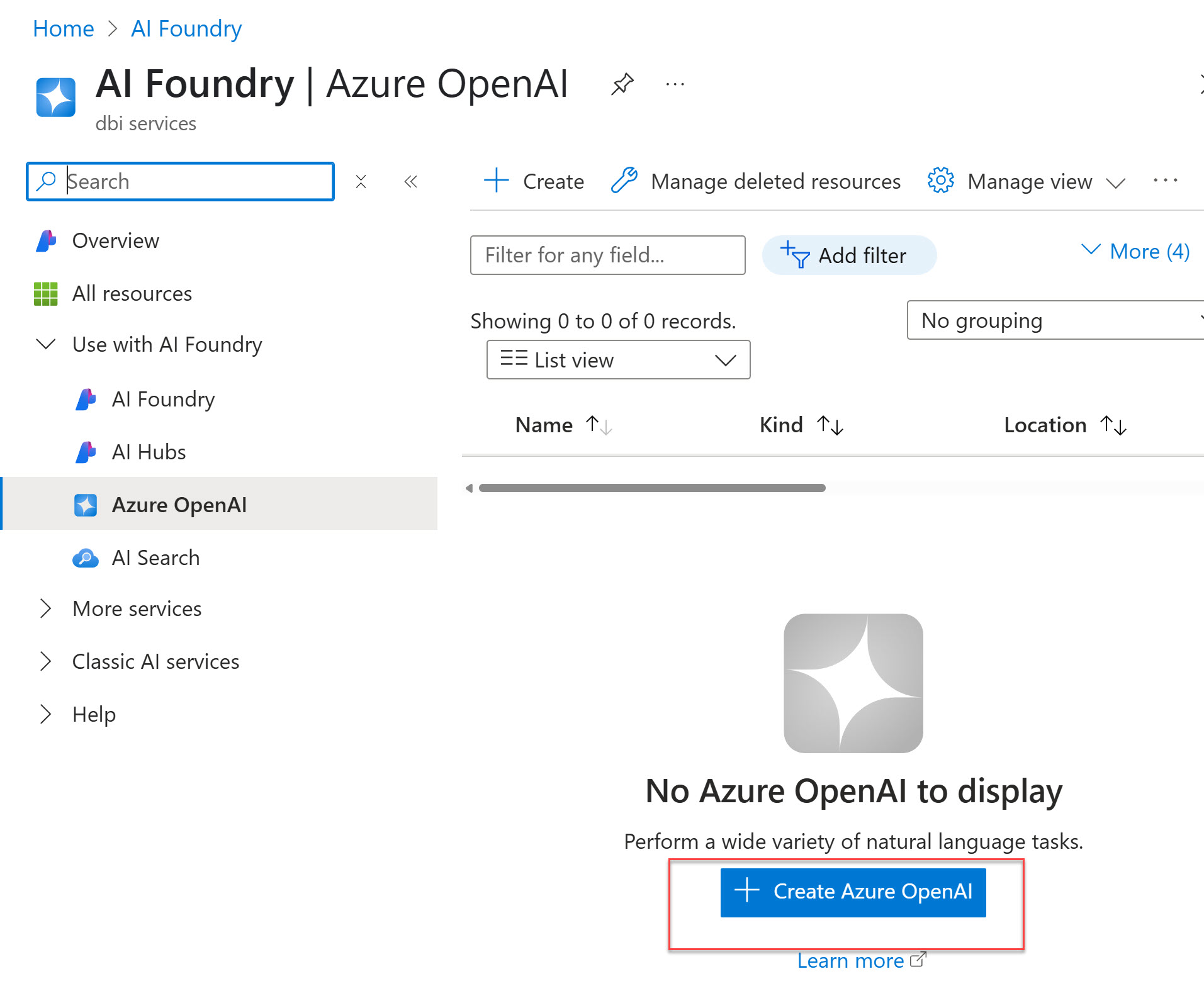Screen dimensions: 1204x1008
Task: Expand the More services section
Action: click(x=137, y=608)
